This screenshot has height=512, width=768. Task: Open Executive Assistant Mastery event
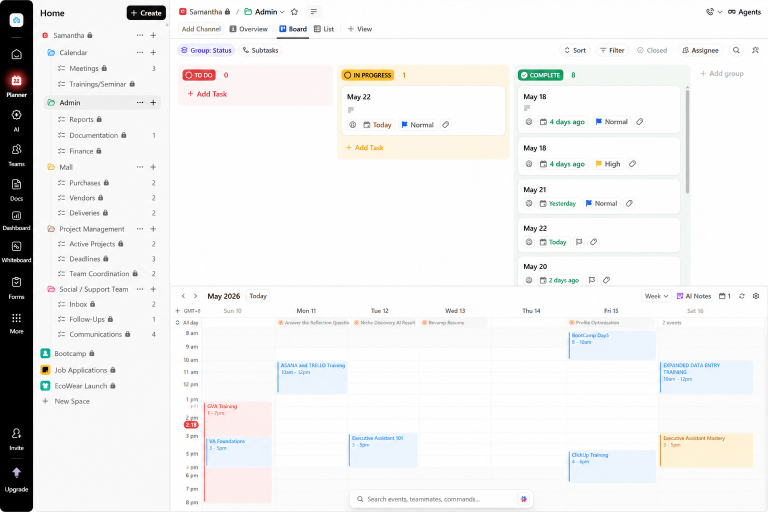point(706,450)
